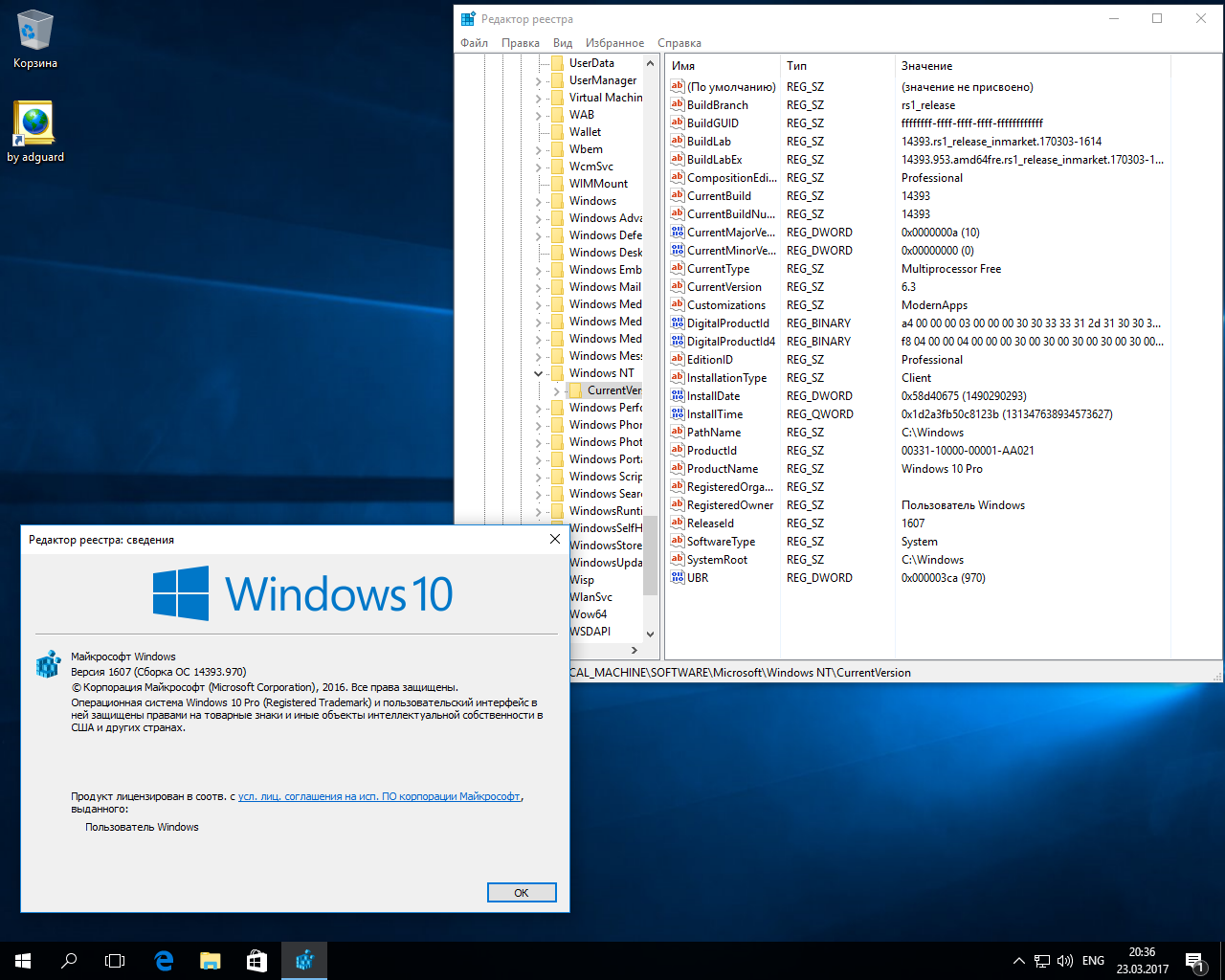1225x980 pixels.
Task: Click the CurrentMajorVersionNumber DWORD icon
Action: [678, 232]
